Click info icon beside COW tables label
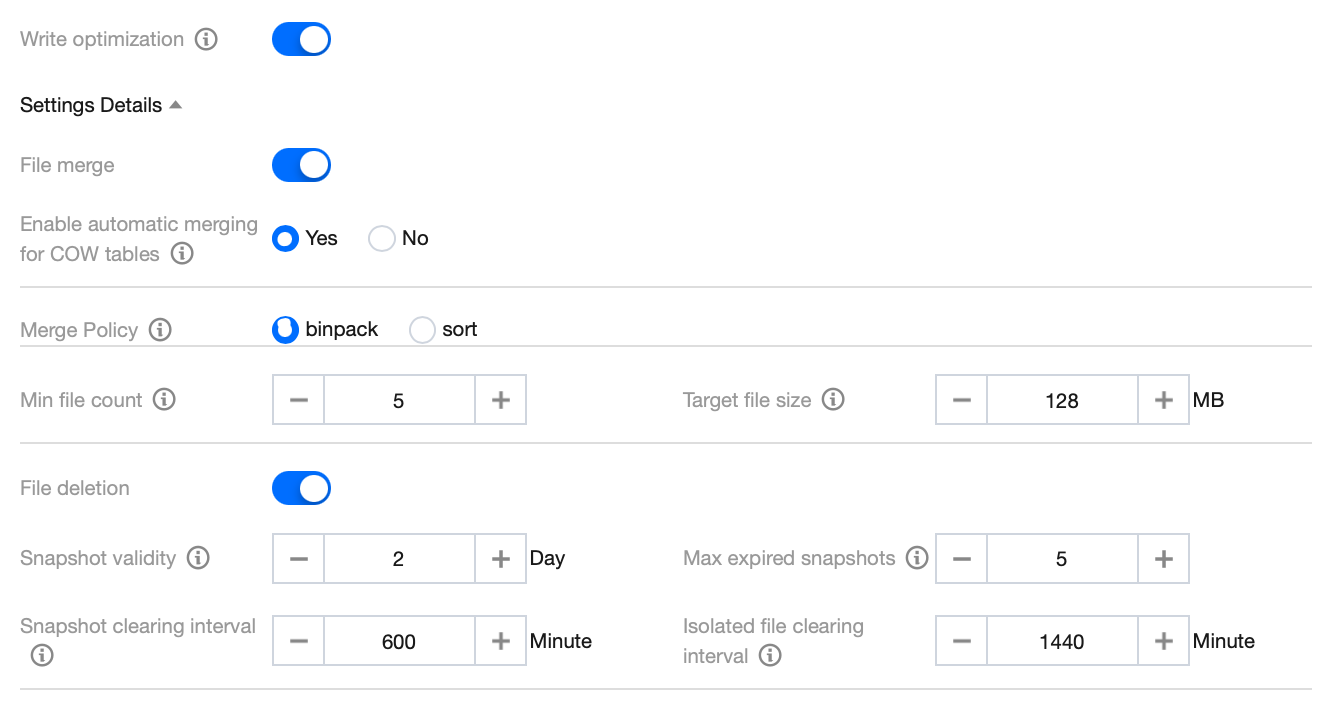 182,254
